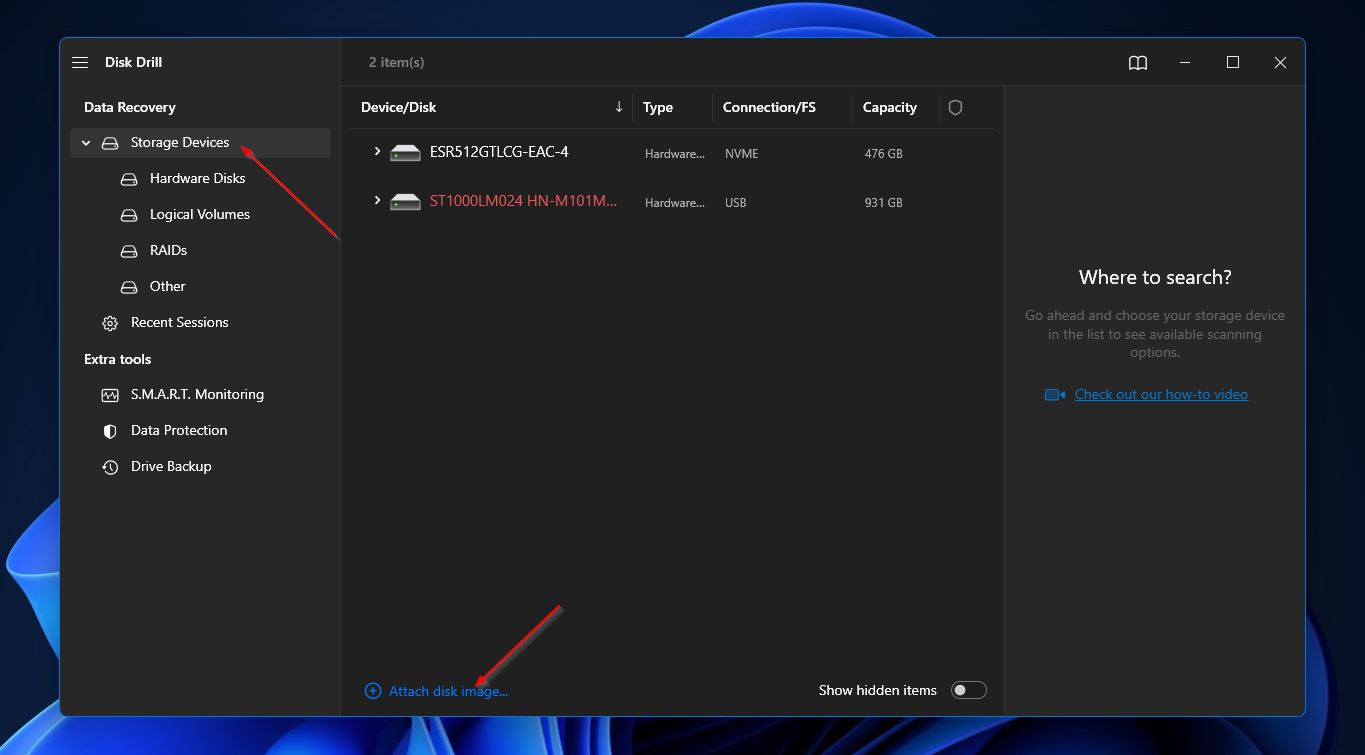Click the shield column header icon
Viewport: 1365px width, 755px height.
[x=955, y=107]
